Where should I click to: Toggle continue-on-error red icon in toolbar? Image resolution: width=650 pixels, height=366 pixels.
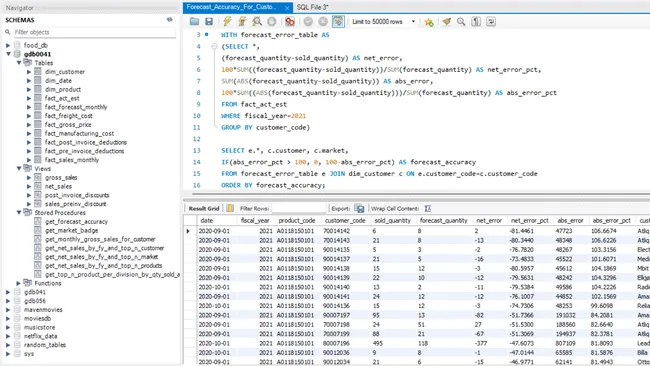click(x=290, y=22)
